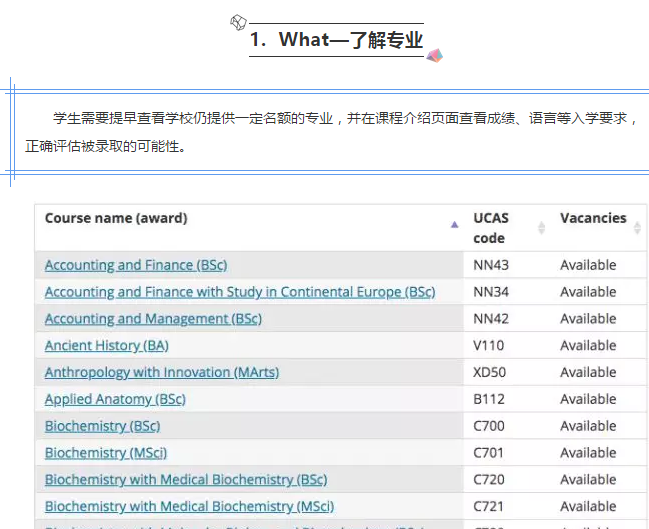Open Biochemistry with Medical Biochemistry (MSci)
The width and height of the screenshot is (649, 529).
point(189,506)
